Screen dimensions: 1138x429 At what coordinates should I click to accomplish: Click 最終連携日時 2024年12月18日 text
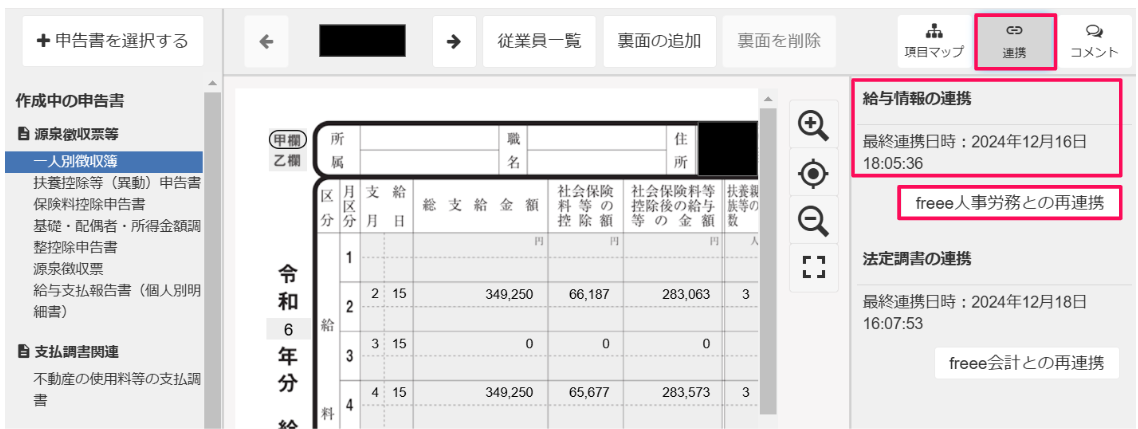[975, 312]
